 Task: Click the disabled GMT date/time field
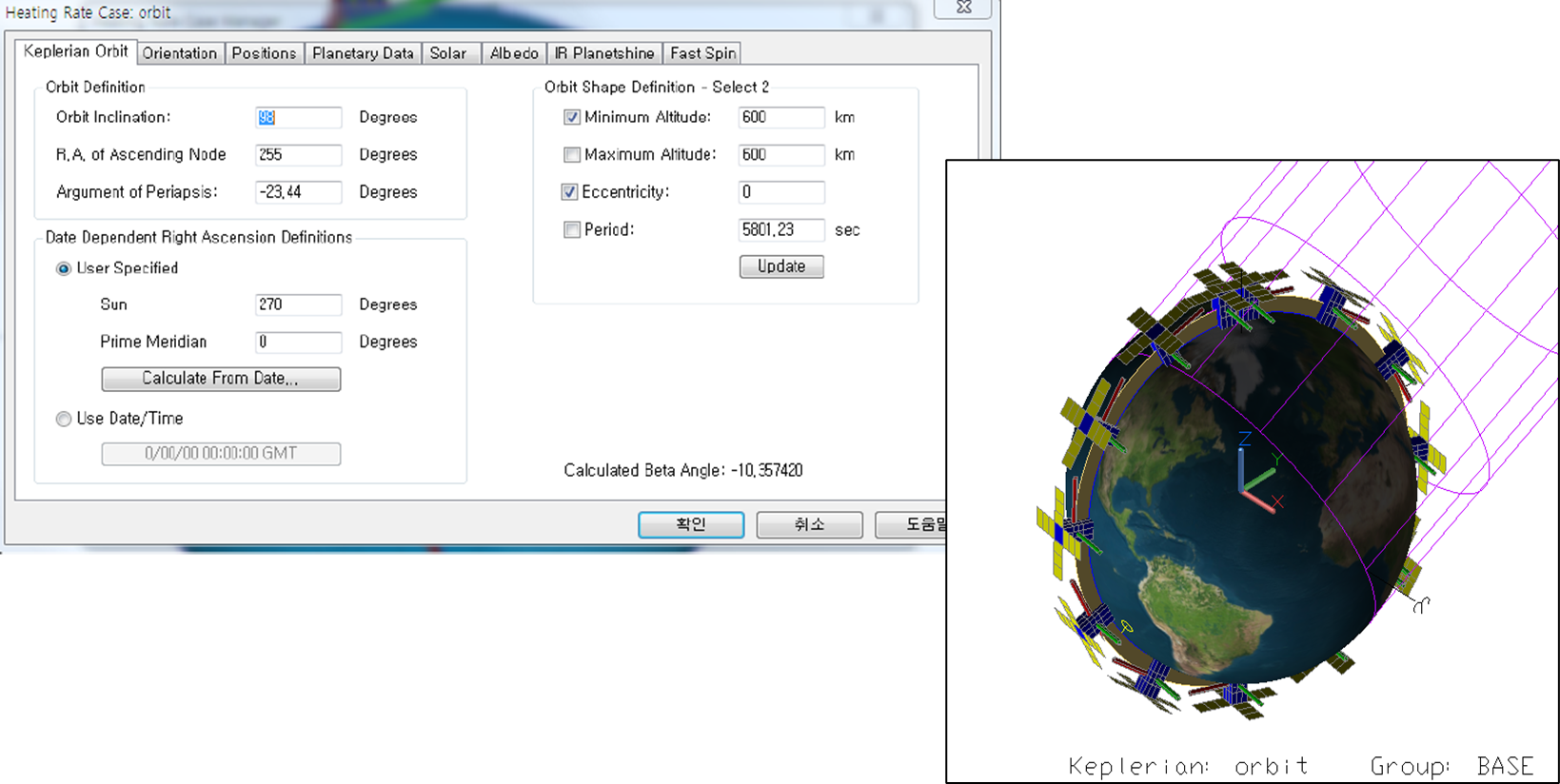[221, 454]
